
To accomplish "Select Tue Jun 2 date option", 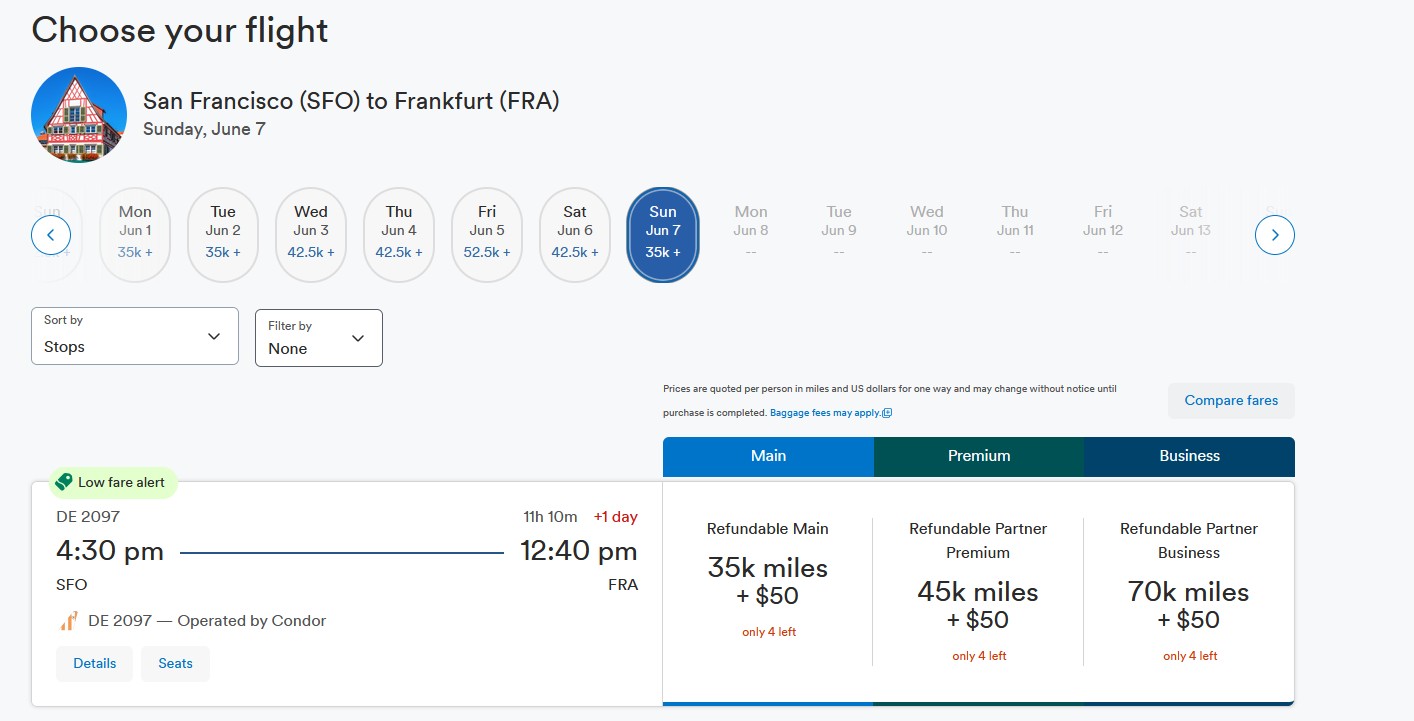I will click(223, 234).
